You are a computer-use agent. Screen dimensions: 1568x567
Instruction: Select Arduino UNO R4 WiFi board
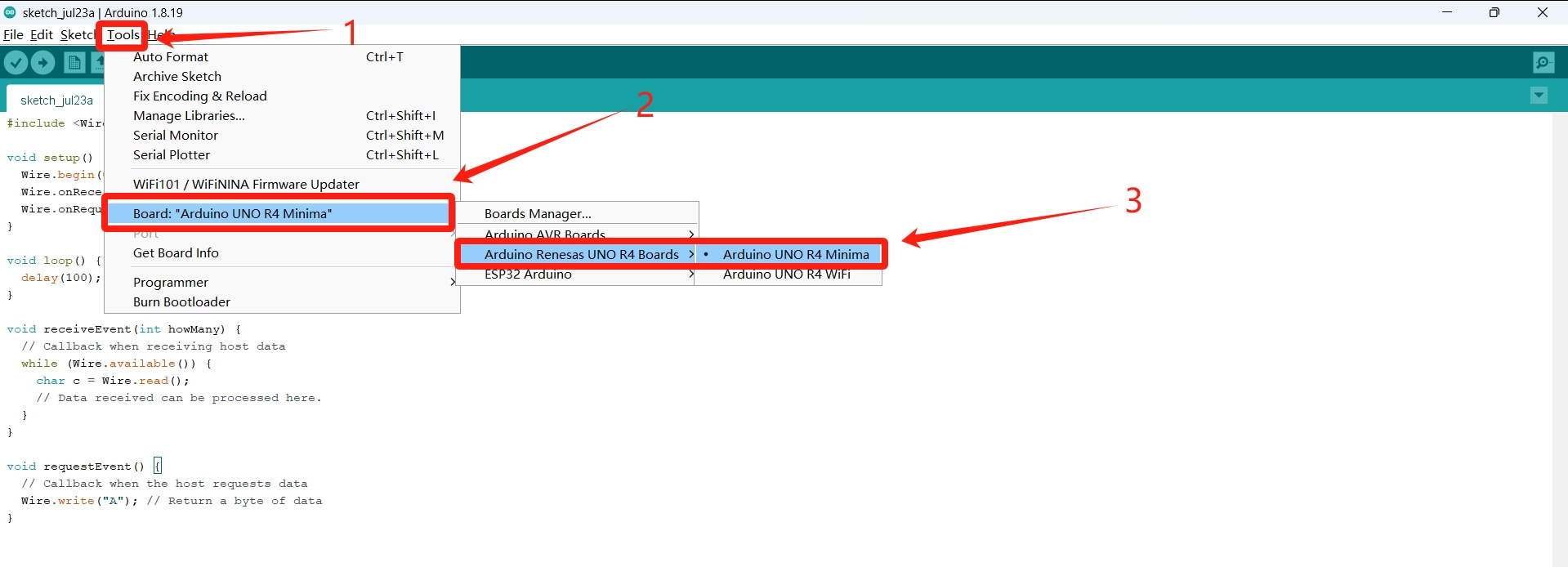tap(788, 274)
